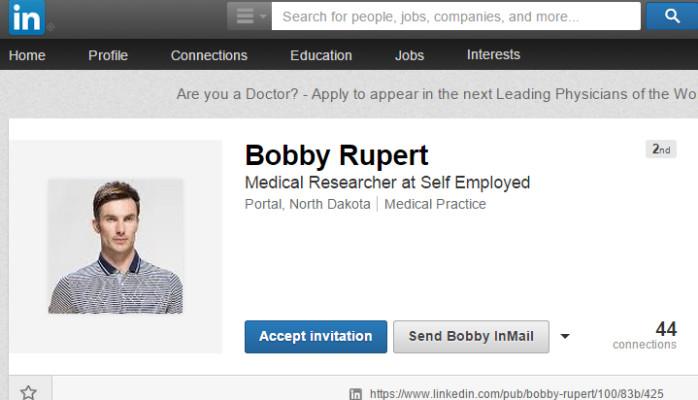The height and width of the screenshot is (400, 698).
Task: Click the LinkedIn logo icon
Action: [27, 18]
